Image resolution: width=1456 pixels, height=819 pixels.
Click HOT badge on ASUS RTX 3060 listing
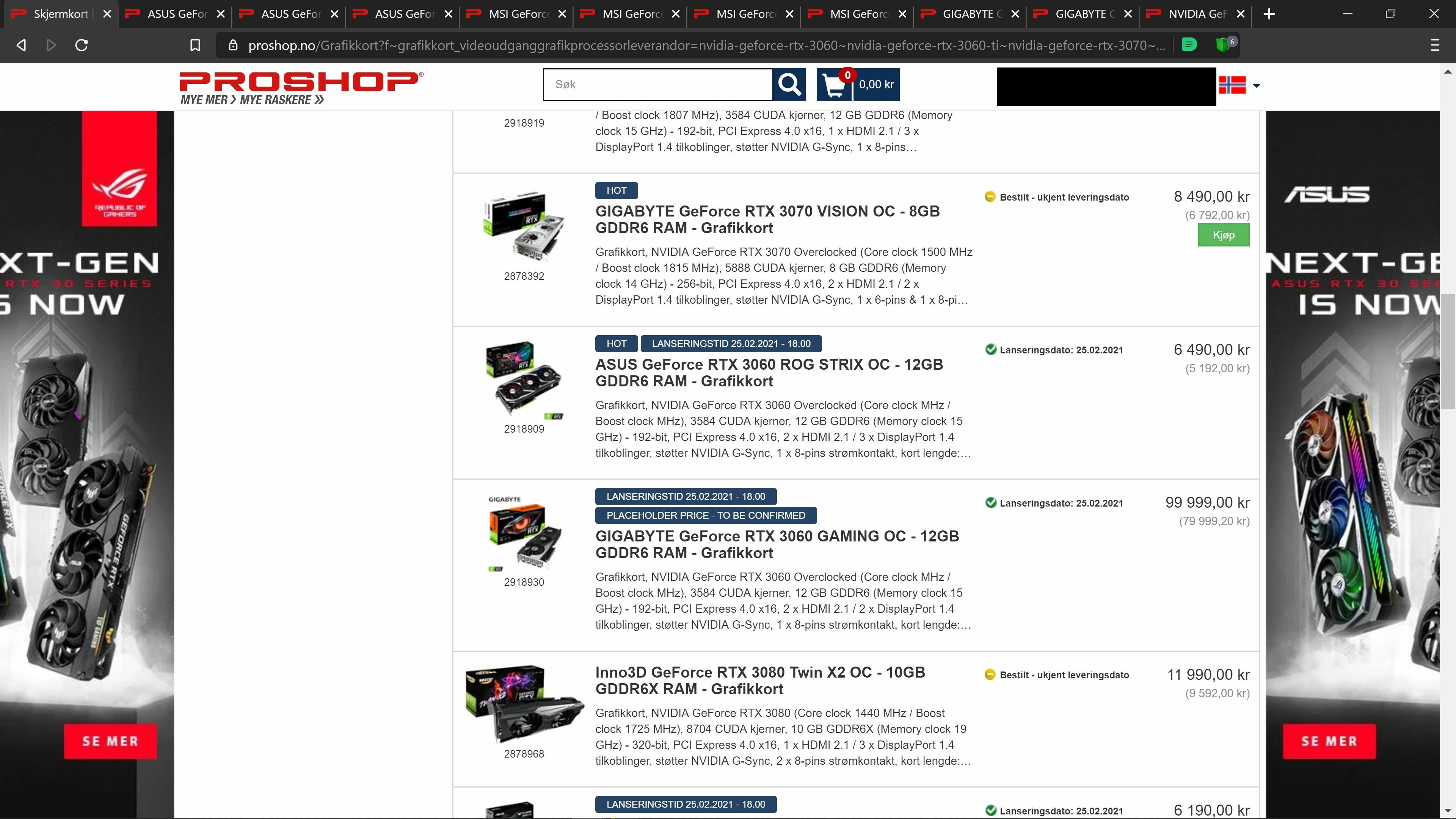point(616,344)
